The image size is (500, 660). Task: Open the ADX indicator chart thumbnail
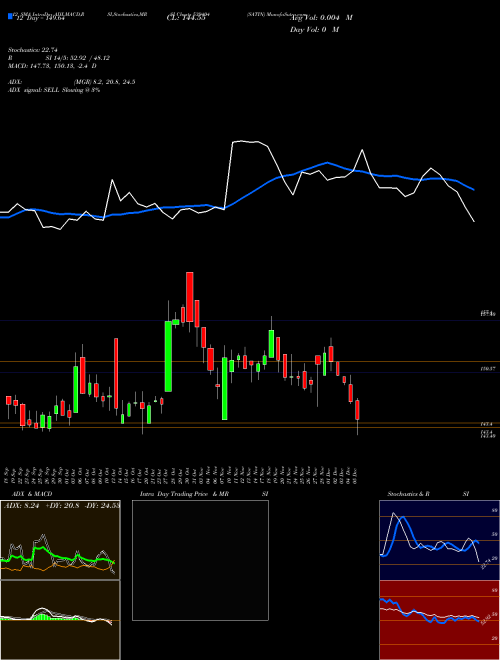coord(60,540)
